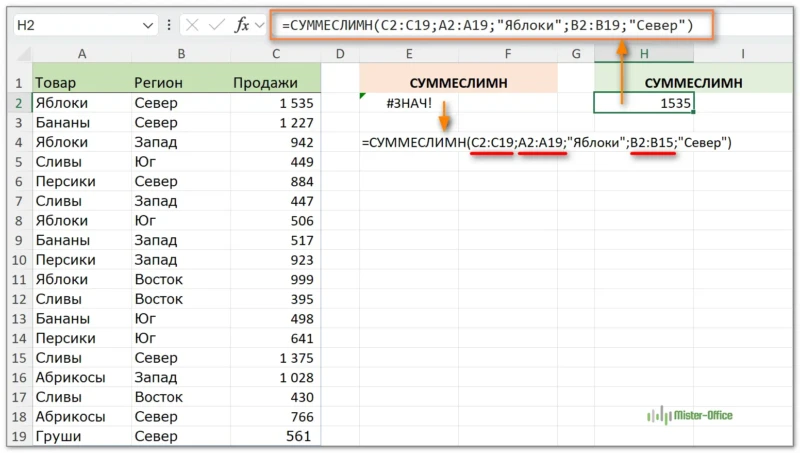Select column A header
Viewport: 800px width, 453px height.
pos(80,53)
